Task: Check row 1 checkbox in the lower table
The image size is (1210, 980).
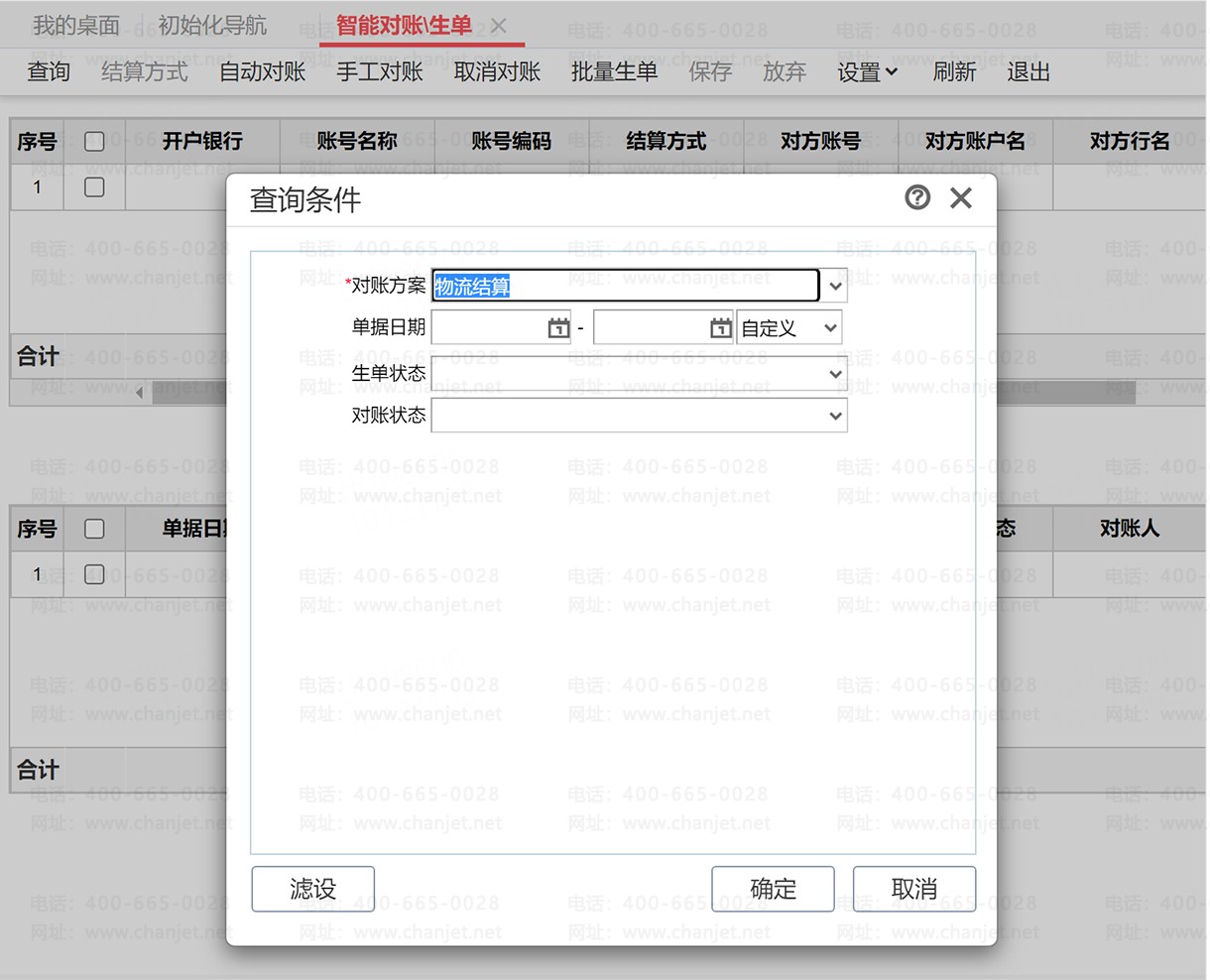Action: [94, 574]
